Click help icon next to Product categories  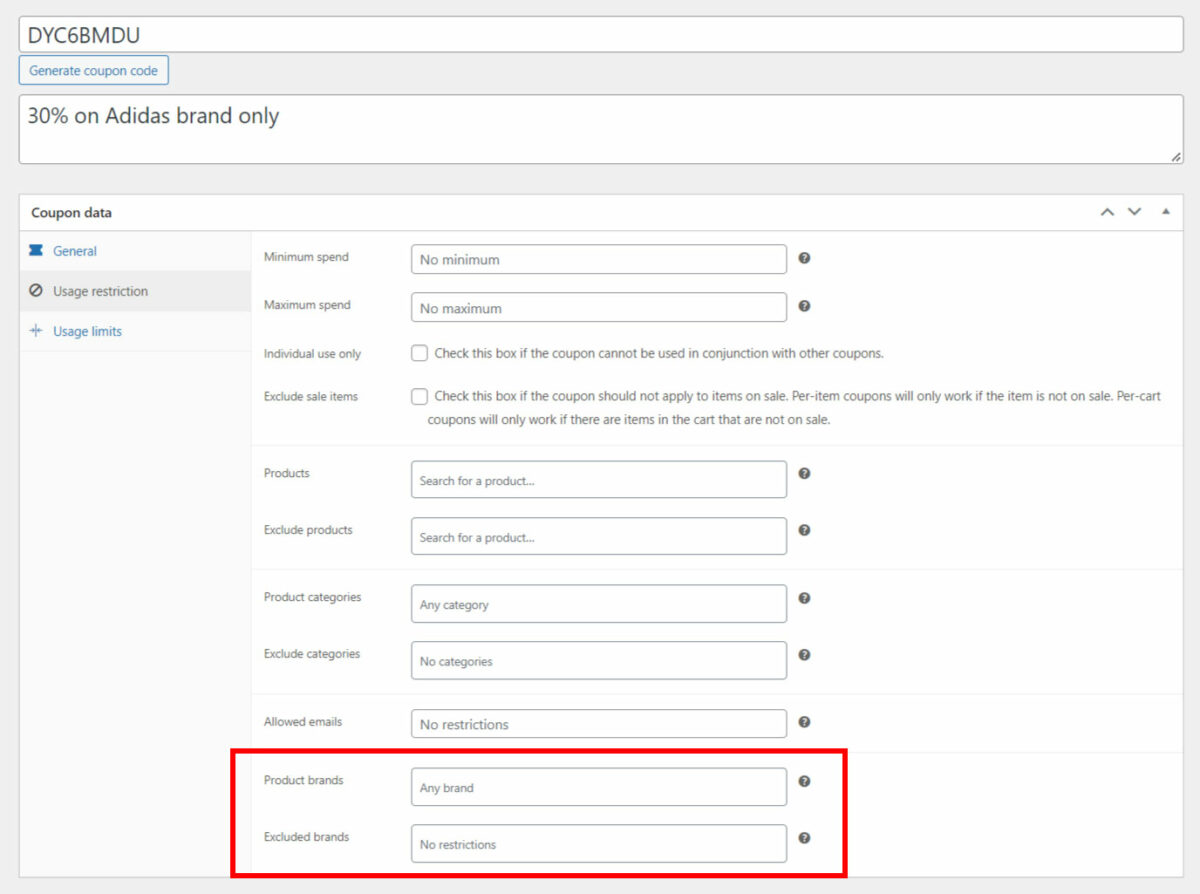[804, 598]
